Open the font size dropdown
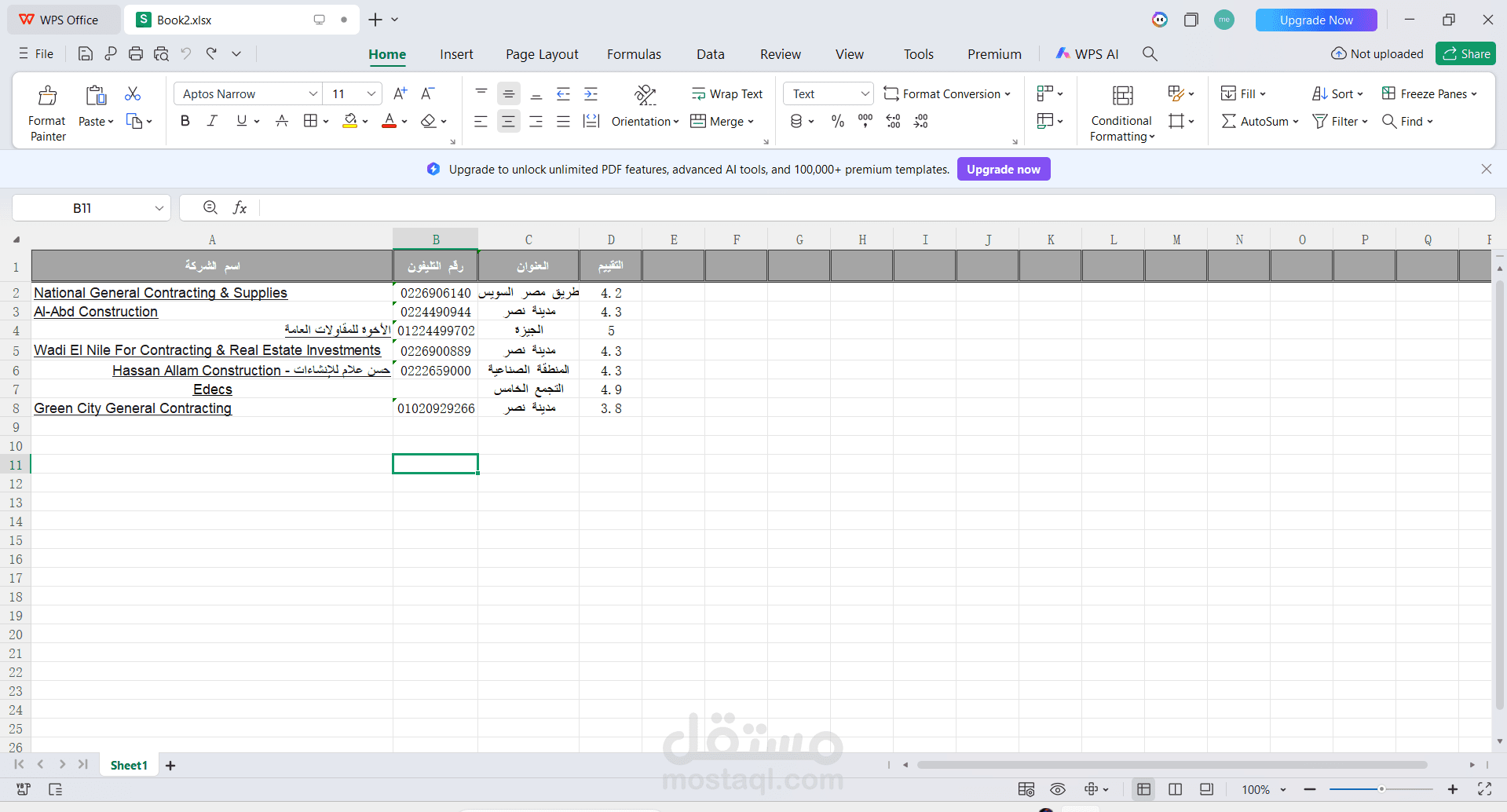The image size is (1507, 812). pyautogui.click(x=371, y=94)
